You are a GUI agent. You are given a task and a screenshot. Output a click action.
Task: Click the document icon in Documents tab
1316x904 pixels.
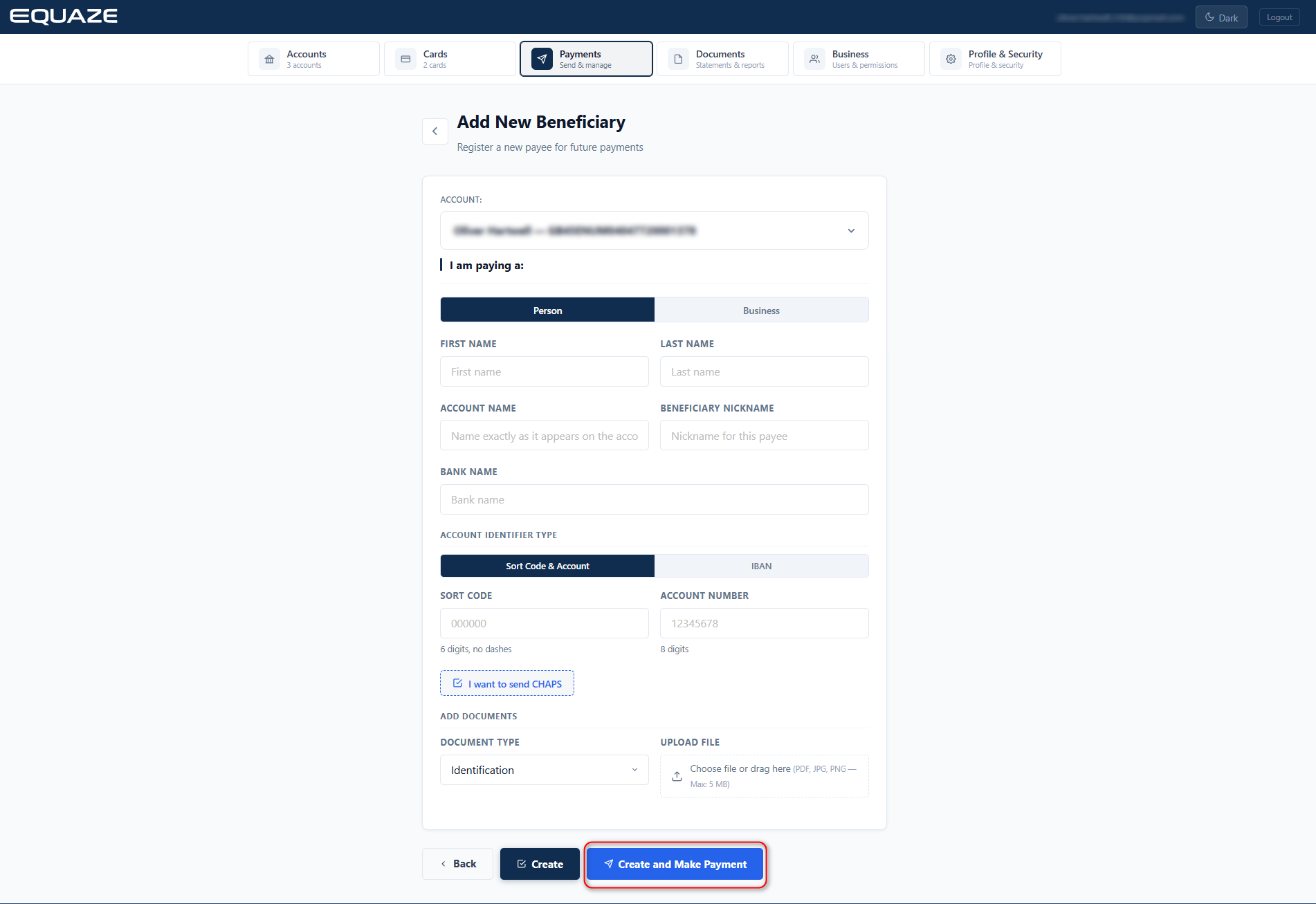click(x=678, y=59)
